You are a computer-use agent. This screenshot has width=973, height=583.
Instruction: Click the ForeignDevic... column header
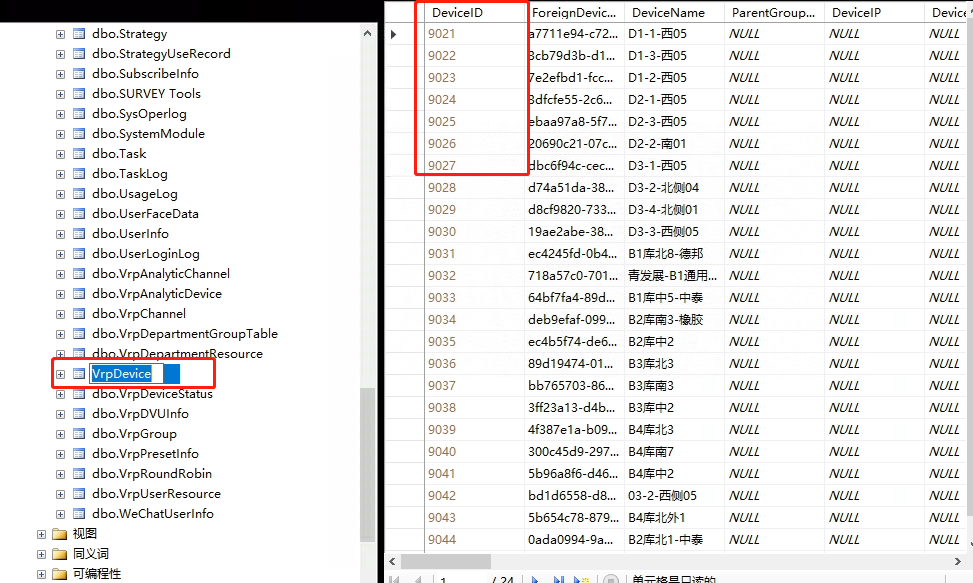click(x=576, y=12)
